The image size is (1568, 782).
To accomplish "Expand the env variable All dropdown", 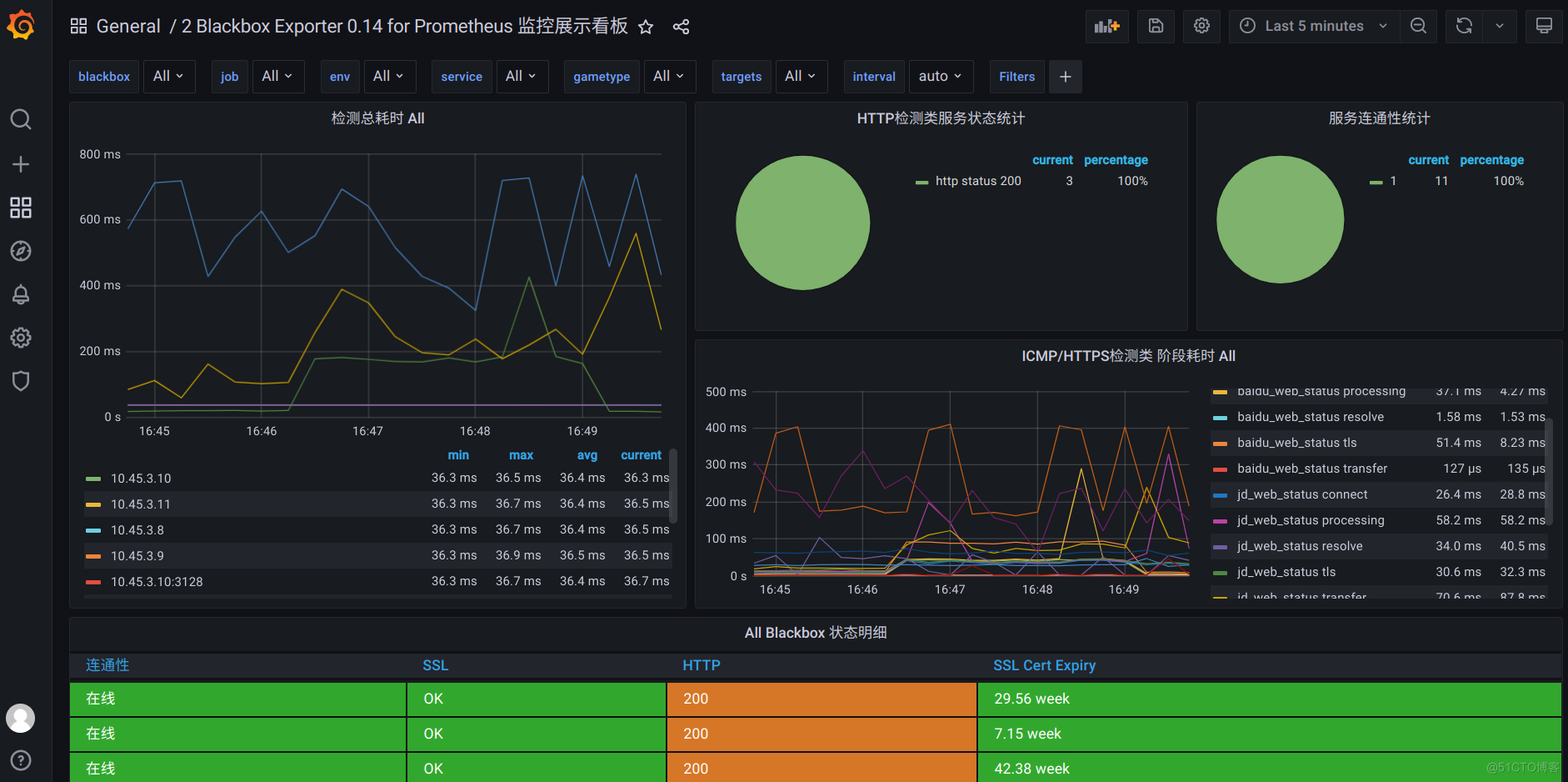I will 389,77.
